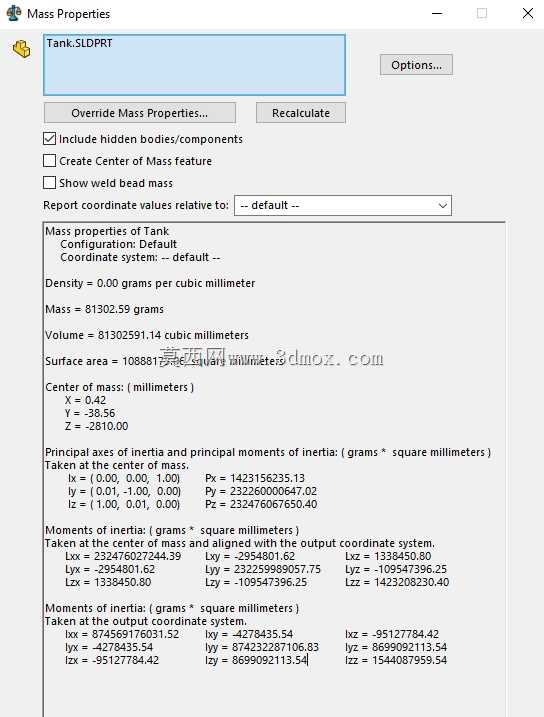Image resolution: width=544 pixels, height=717 pixels.
Task: Click the yellow part selection icon
Action: point(21,49)
